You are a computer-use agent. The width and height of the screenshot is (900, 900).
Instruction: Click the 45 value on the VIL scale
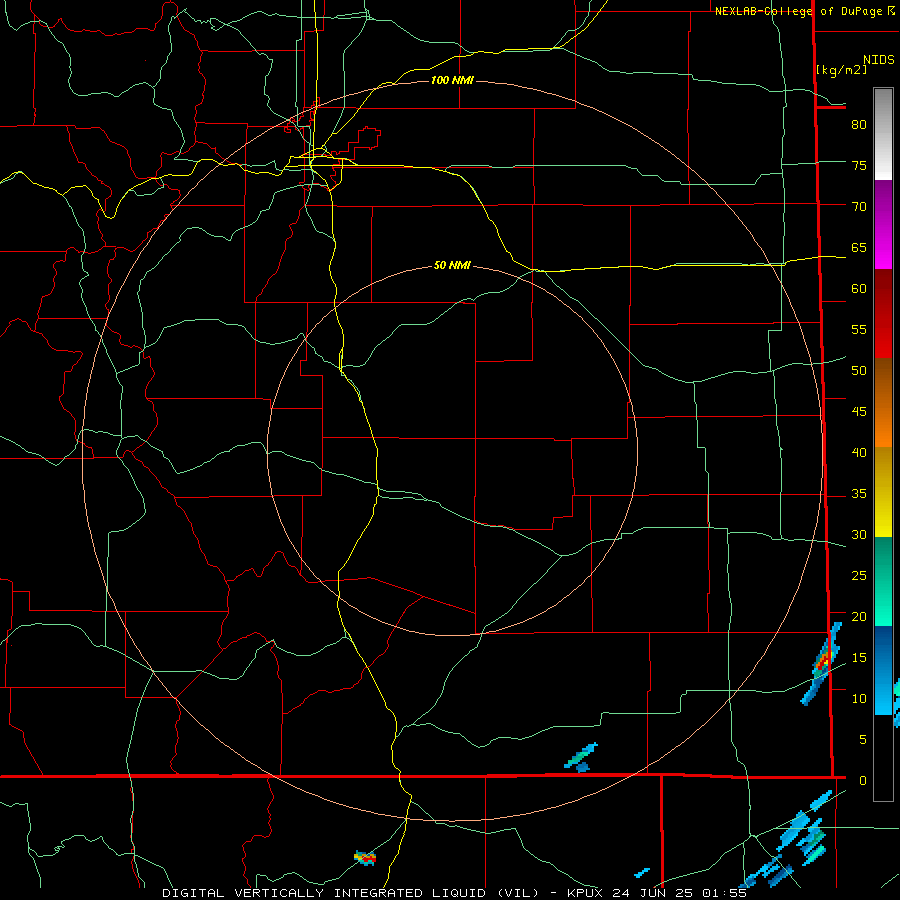(x=859, y=412)
